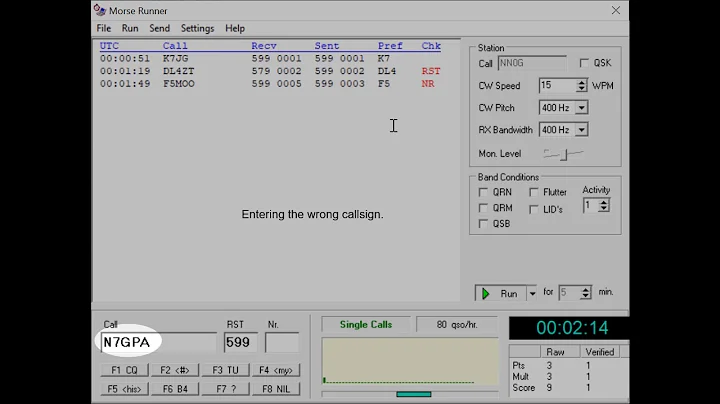The width and height of the screenshot is (720, 404).
Task: Click the Morse Runner title bar app icon
Action: 100,10
